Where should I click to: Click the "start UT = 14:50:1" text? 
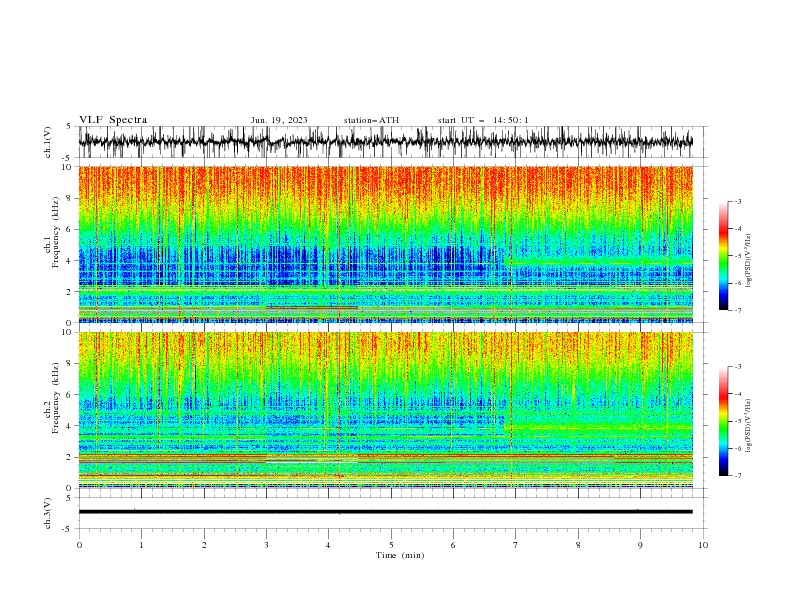483,120
